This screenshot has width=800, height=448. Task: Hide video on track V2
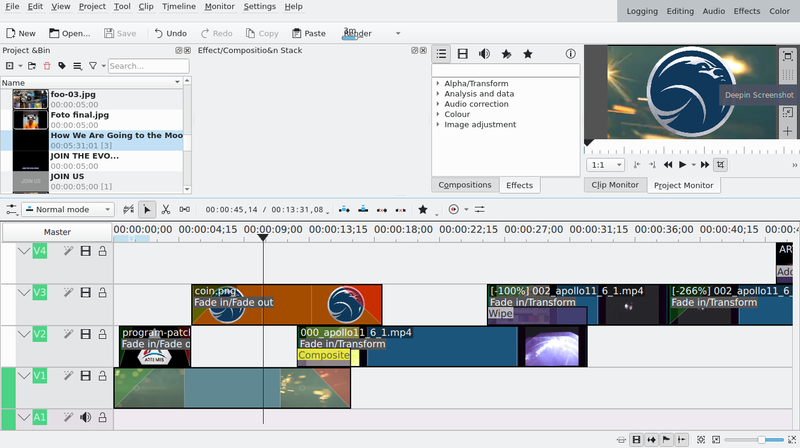(85, 335)
